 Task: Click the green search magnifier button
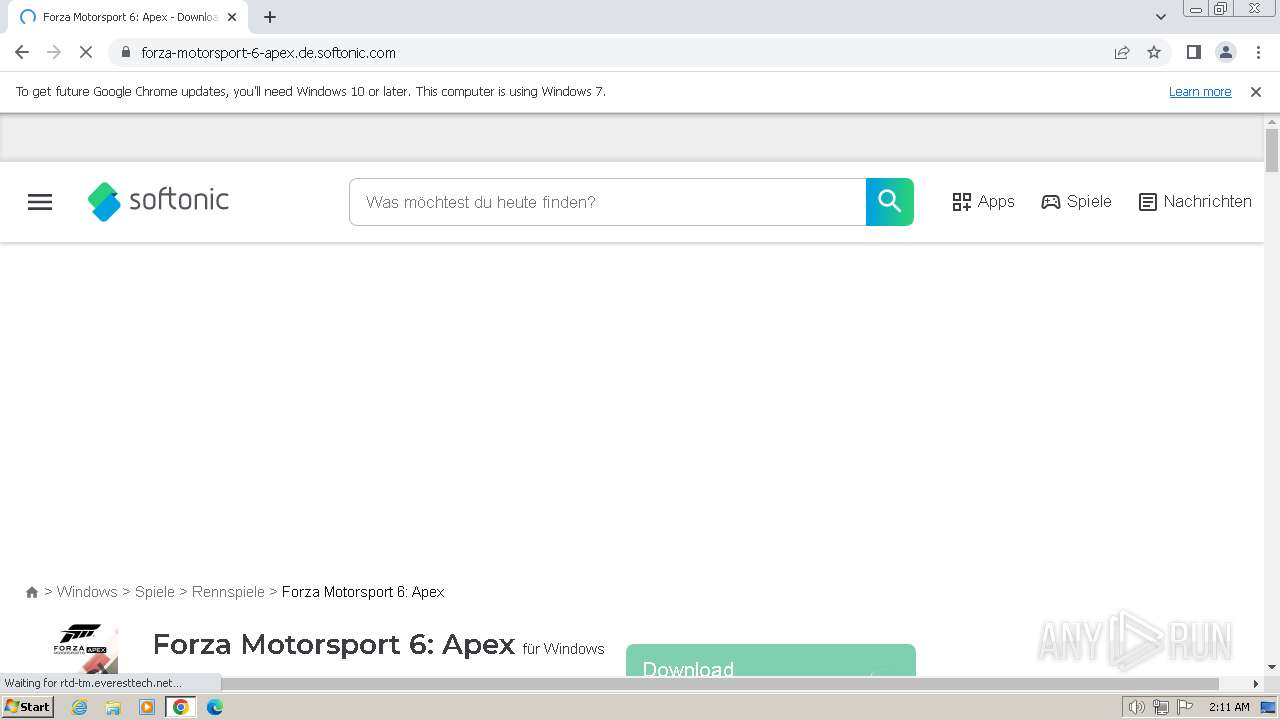tap(890, 202)
